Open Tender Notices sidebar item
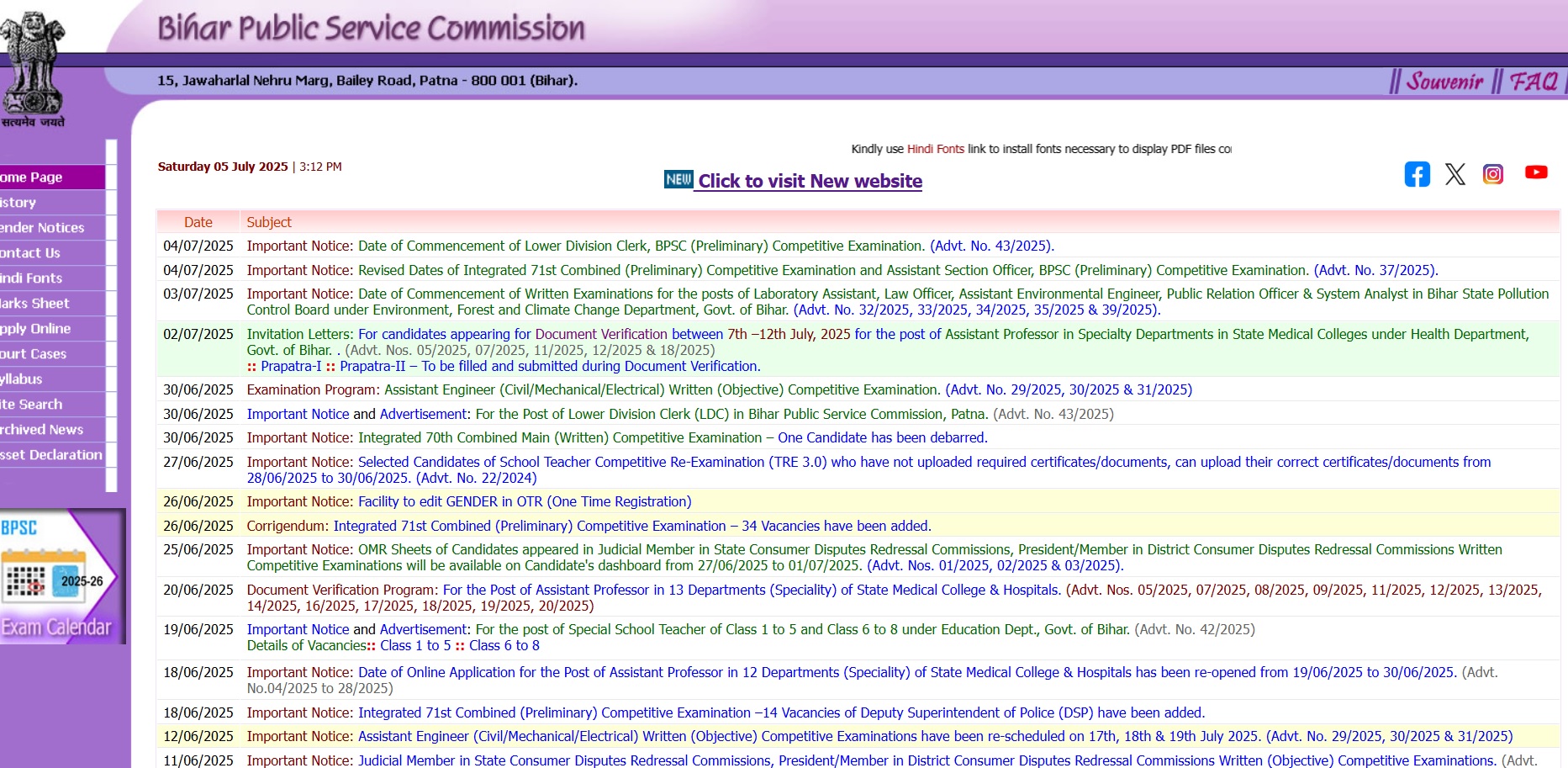The height and width of the screenshot is (768, 1568). pos(52,227)
